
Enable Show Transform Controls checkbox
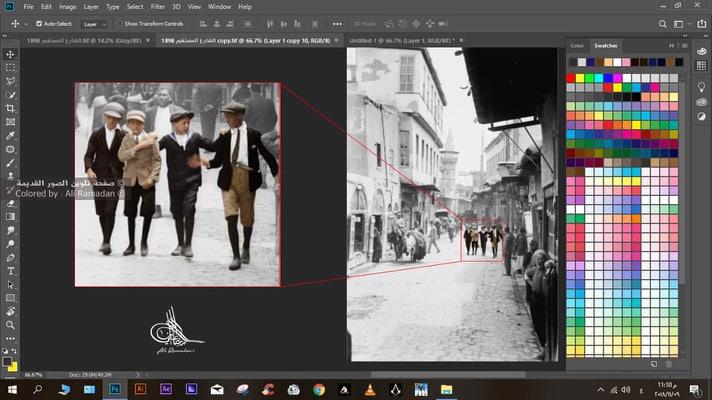[119, 23]
